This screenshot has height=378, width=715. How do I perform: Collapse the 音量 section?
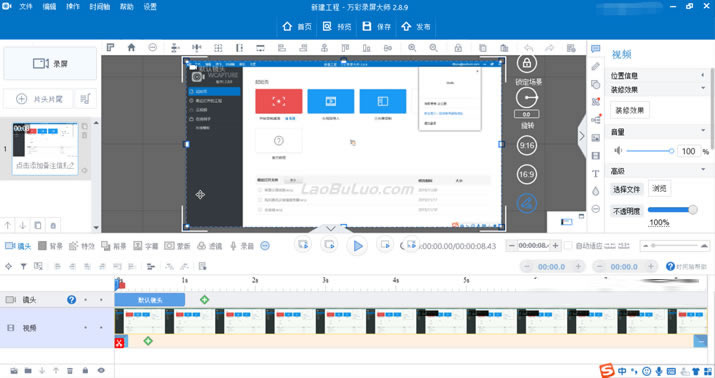click(703, 132)
